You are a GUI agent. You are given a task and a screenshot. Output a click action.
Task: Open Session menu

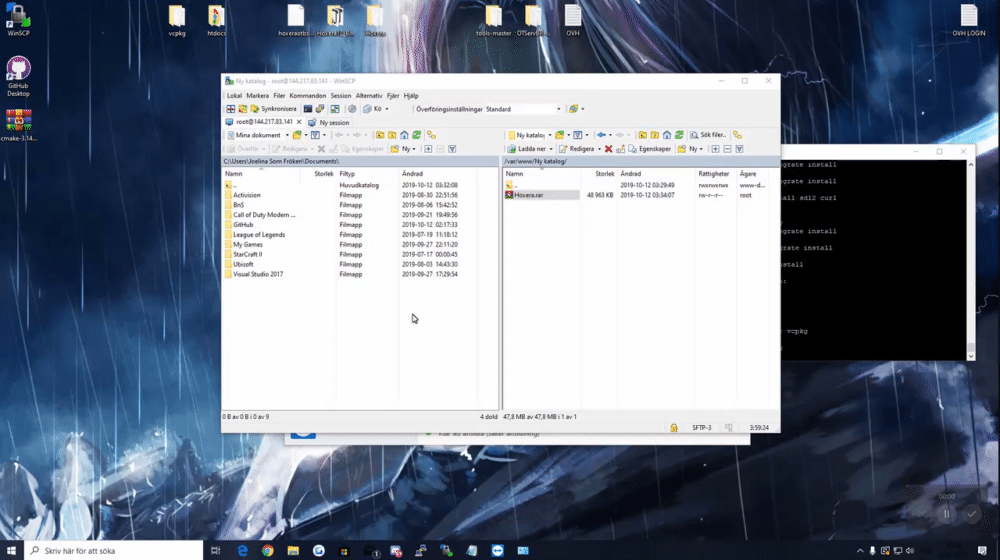[x=341, y=96]
